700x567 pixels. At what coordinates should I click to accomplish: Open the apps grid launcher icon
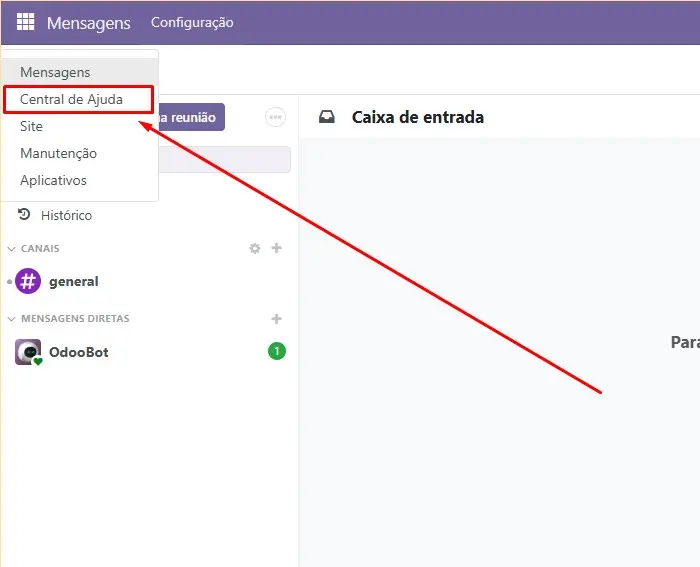[x=25, y=22]
